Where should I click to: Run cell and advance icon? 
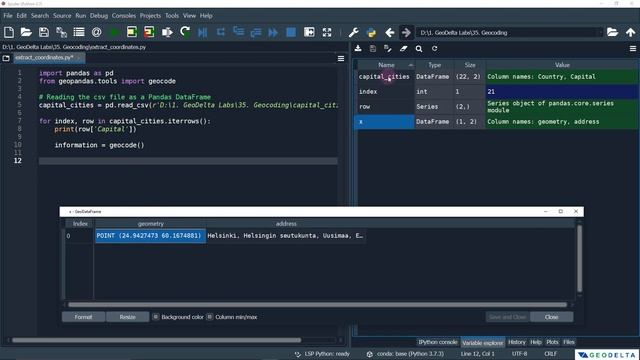149,32
